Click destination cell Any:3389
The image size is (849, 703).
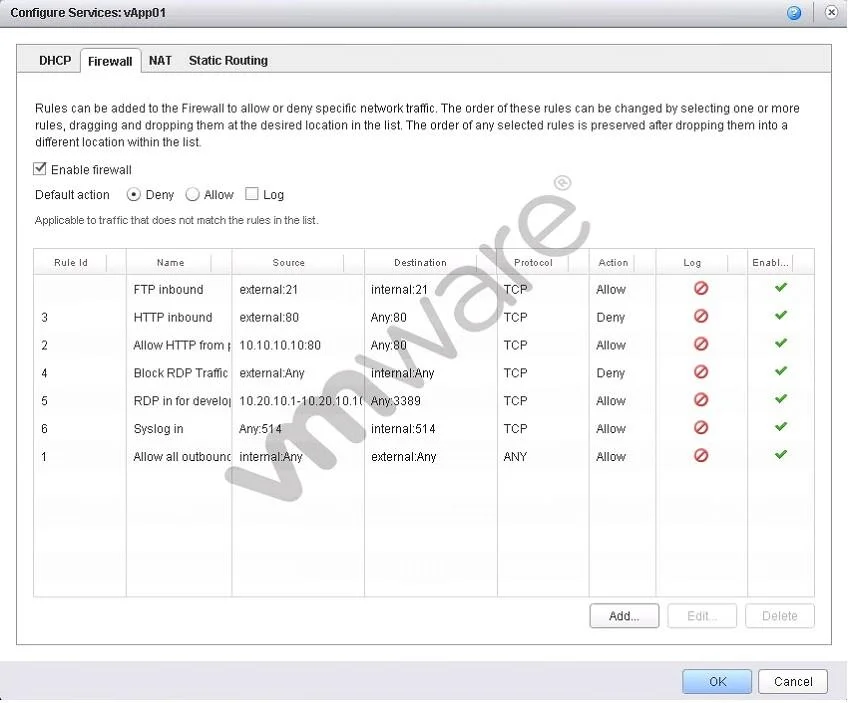(x=395, y=401)
